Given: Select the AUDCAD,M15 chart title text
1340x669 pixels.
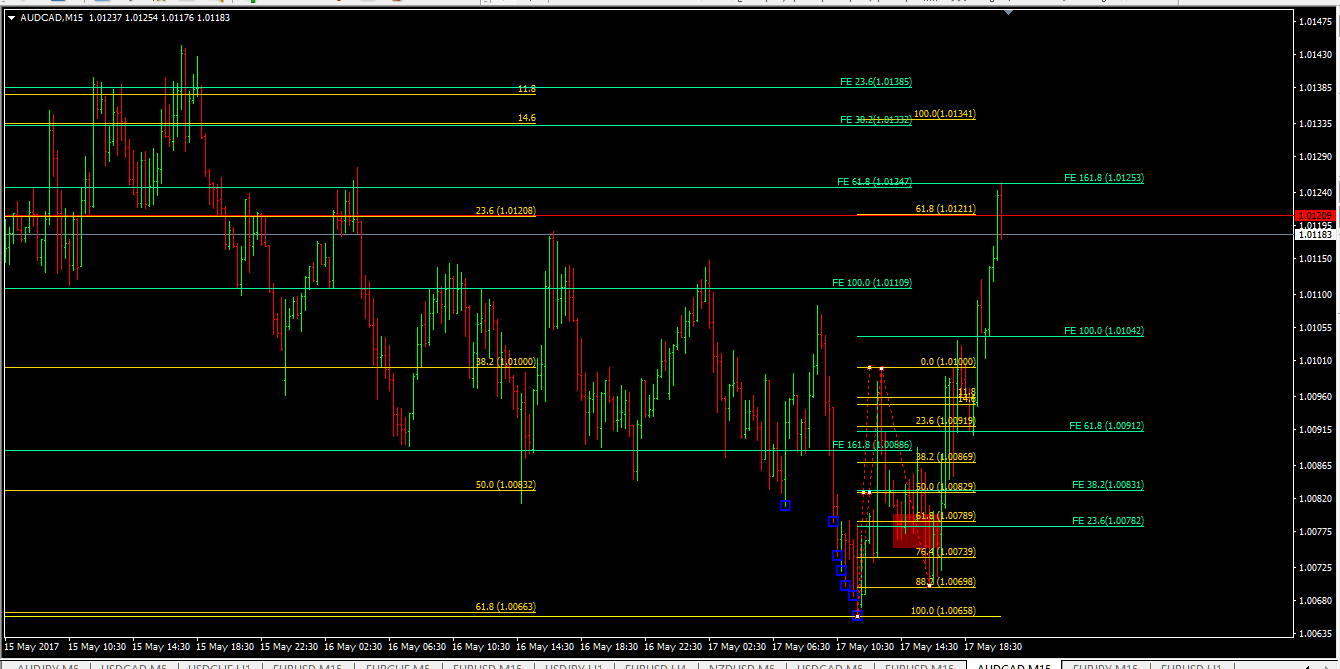Looking at the screenshot, I should tap(50, 17).
